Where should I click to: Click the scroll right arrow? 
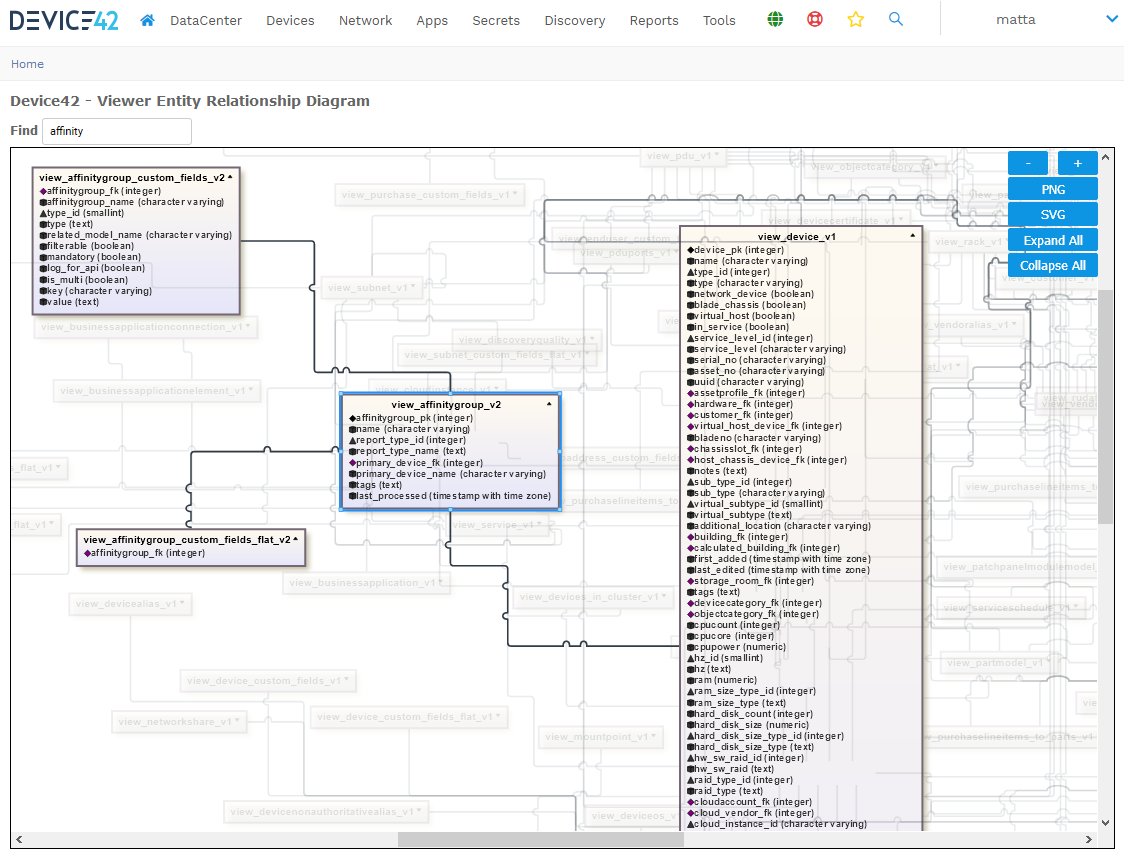coord(1088,840)
